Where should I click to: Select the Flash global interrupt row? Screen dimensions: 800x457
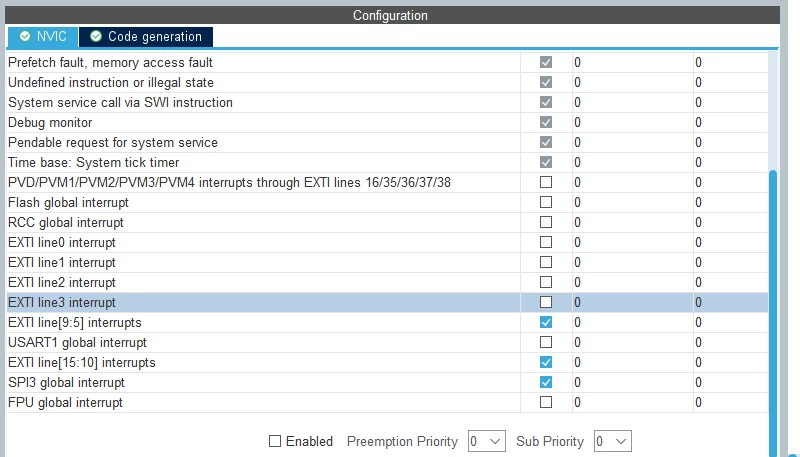[388, 202]
